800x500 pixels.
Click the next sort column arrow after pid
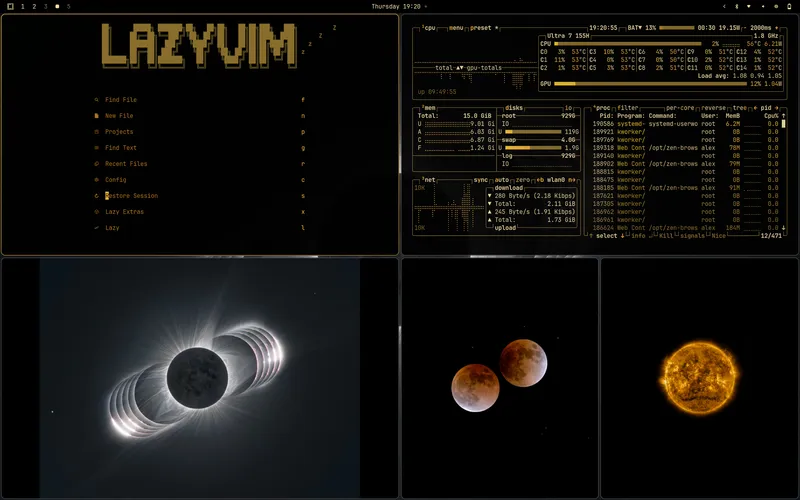(x=777, y=108)
